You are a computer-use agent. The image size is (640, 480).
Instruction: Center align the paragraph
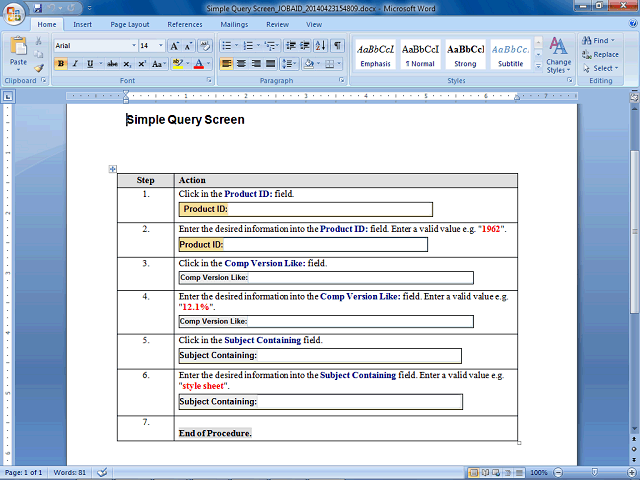241,64
